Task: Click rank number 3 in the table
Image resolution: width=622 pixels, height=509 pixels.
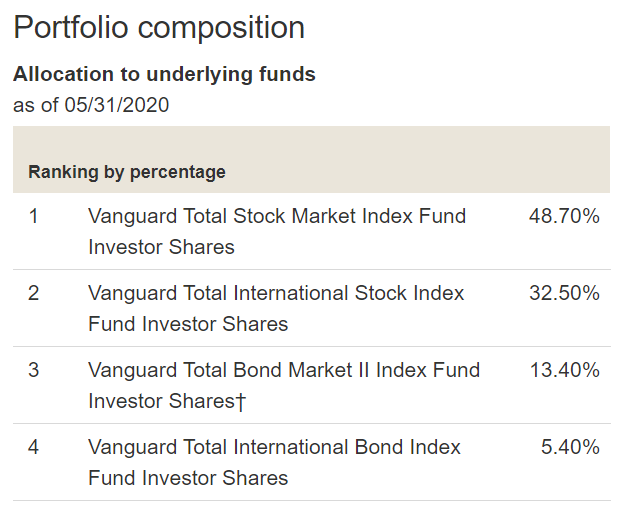Action: click(33, 370)
